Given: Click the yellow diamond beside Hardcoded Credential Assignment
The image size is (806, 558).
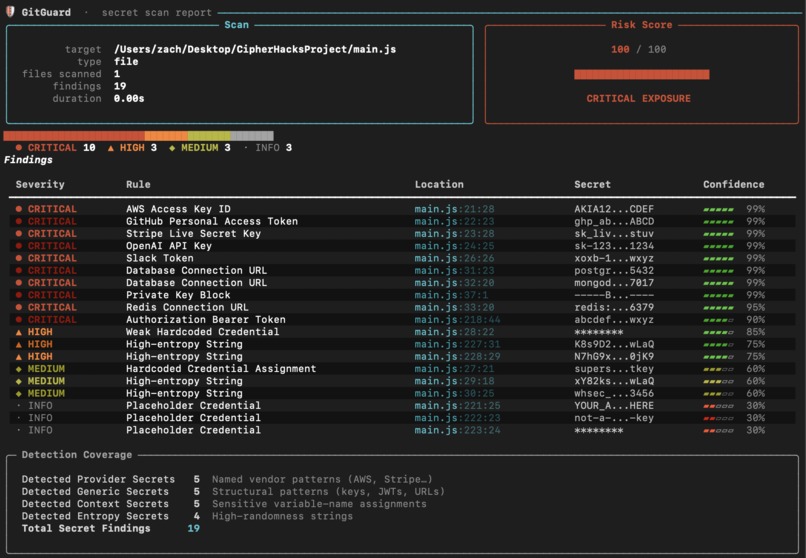Looking at the screenshot, I should click(x=19, y=369).
